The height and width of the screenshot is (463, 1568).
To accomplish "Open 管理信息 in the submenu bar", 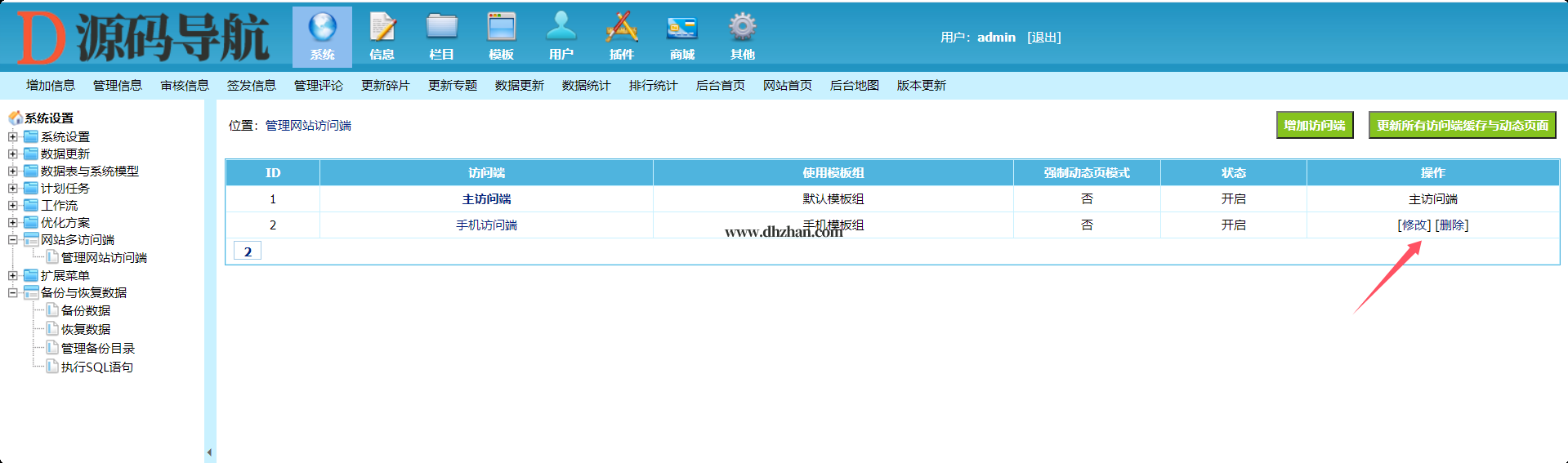I will pos(117,86).
